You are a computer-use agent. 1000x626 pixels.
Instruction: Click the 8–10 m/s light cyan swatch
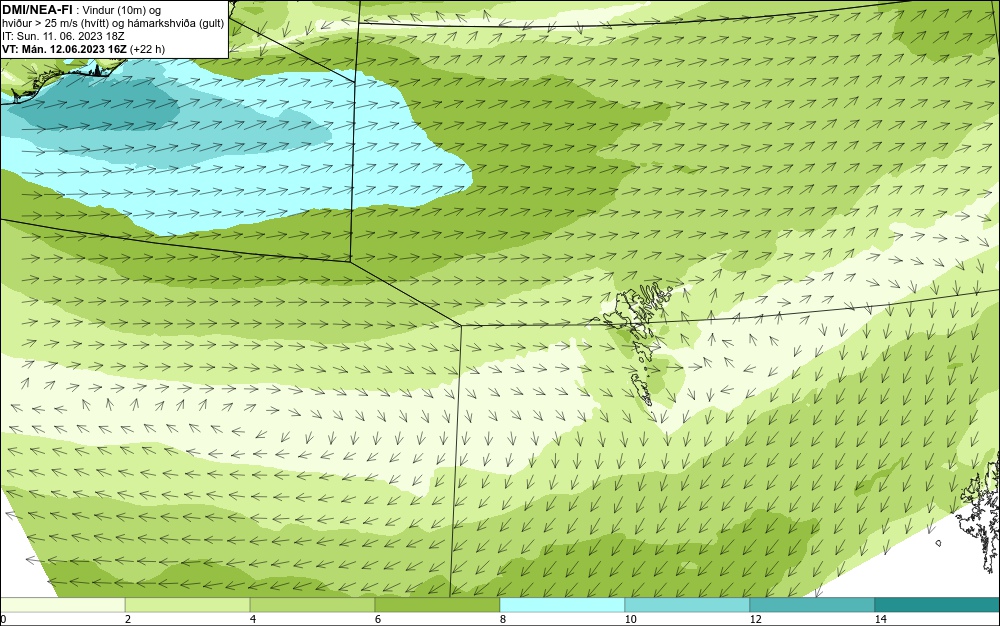(562, 605)
